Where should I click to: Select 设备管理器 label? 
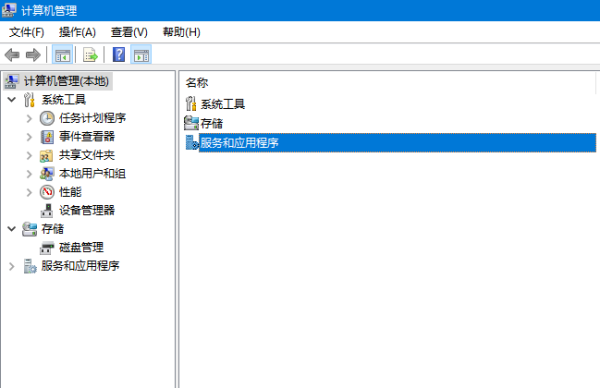click(x=87, y=210)
